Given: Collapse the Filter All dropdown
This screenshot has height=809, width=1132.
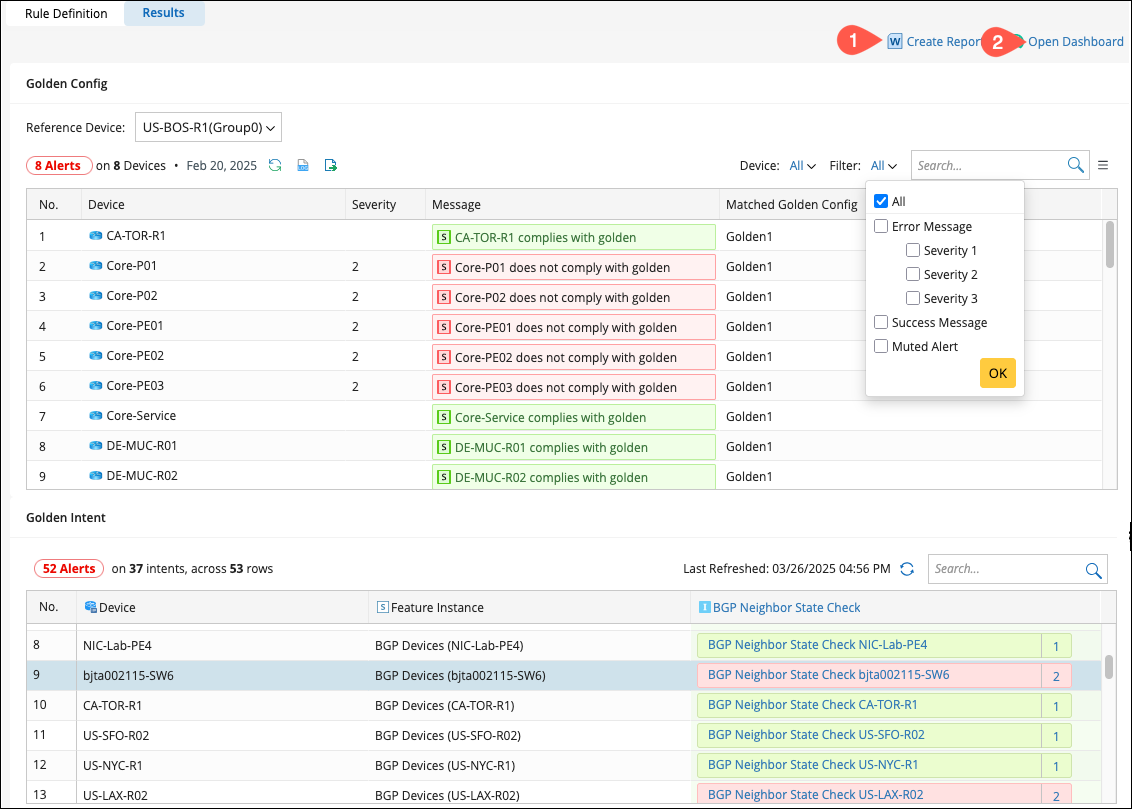Looking at the screenshot, I should [x=884, y=166].
